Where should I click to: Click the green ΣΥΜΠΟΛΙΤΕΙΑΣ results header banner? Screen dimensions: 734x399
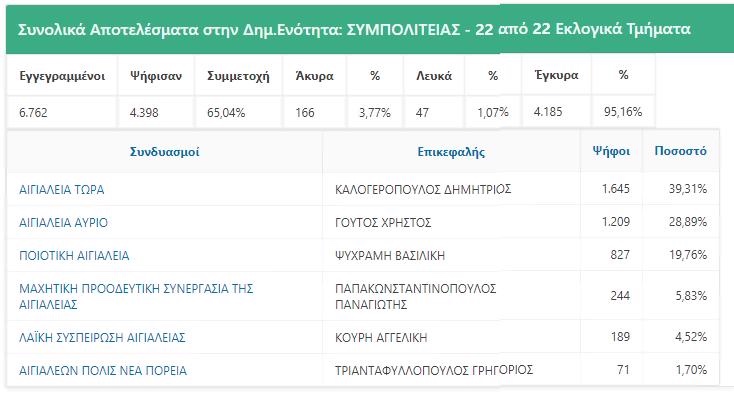(x=370, y=29)
